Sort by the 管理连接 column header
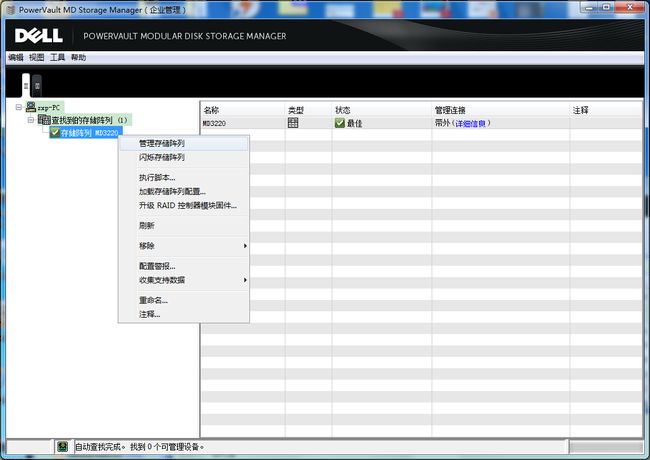The image size is (650, 460). (500, 110)
